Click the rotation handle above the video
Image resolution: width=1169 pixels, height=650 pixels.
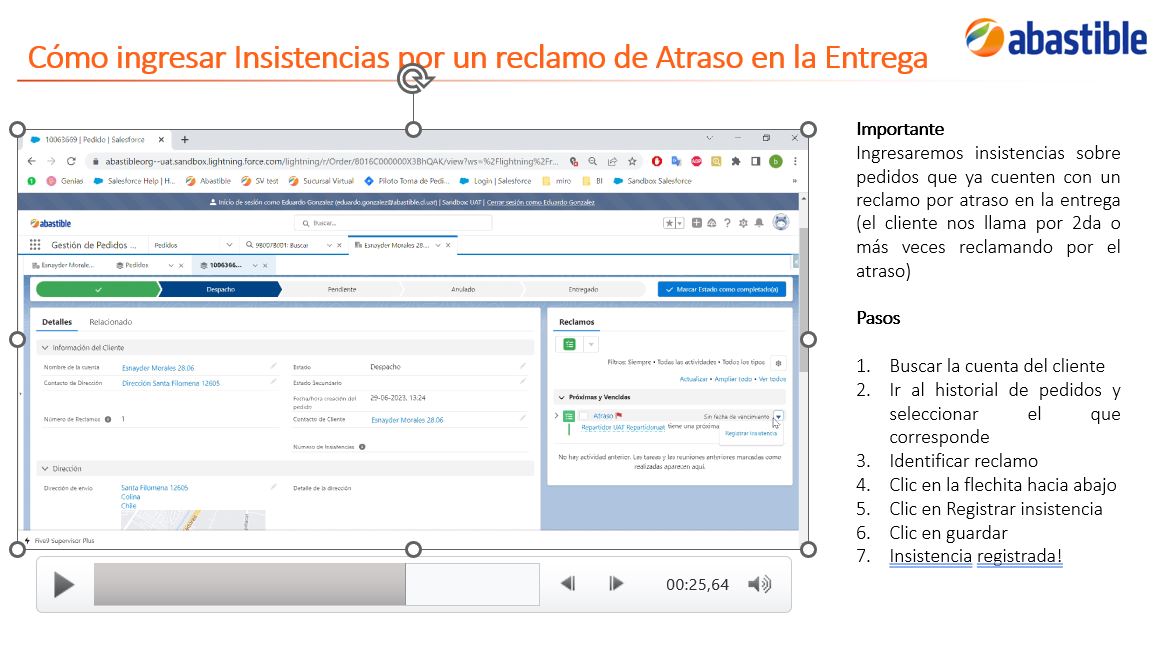pos(414,78)
